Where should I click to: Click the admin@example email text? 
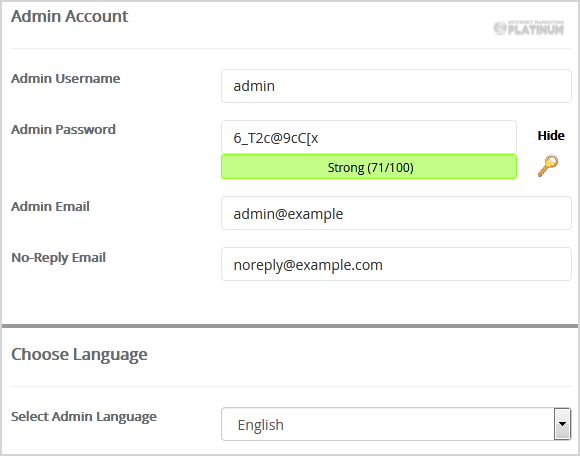[288, 214]
